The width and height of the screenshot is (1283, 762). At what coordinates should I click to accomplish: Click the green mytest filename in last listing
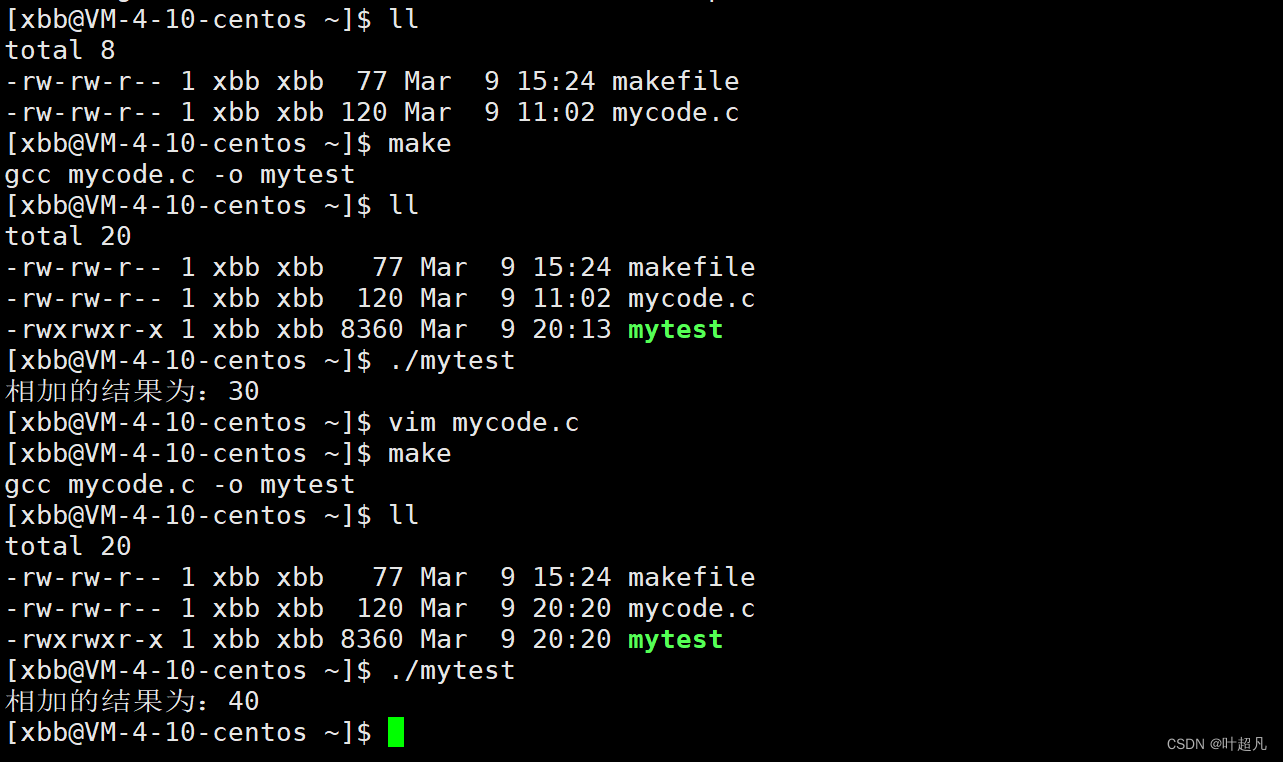[675, 639]
